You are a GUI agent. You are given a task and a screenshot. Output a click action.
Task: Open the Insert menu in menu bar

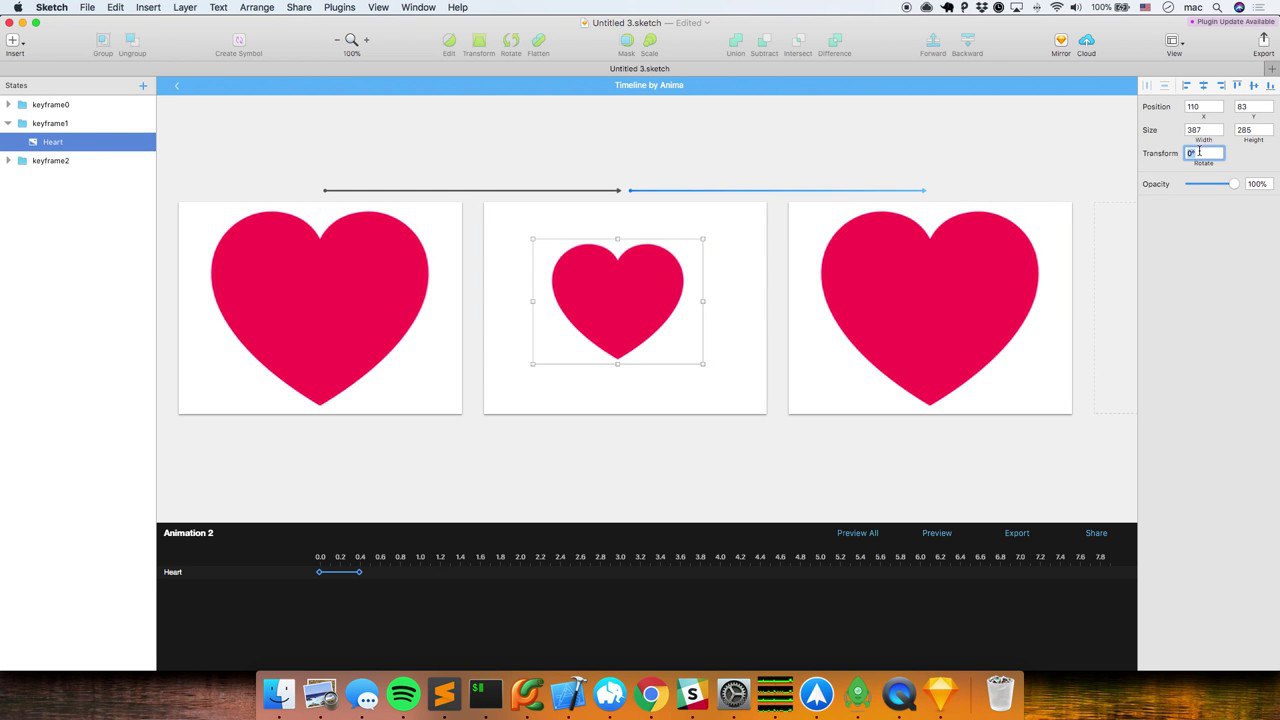pyautogui.click(x=148, y=7)
